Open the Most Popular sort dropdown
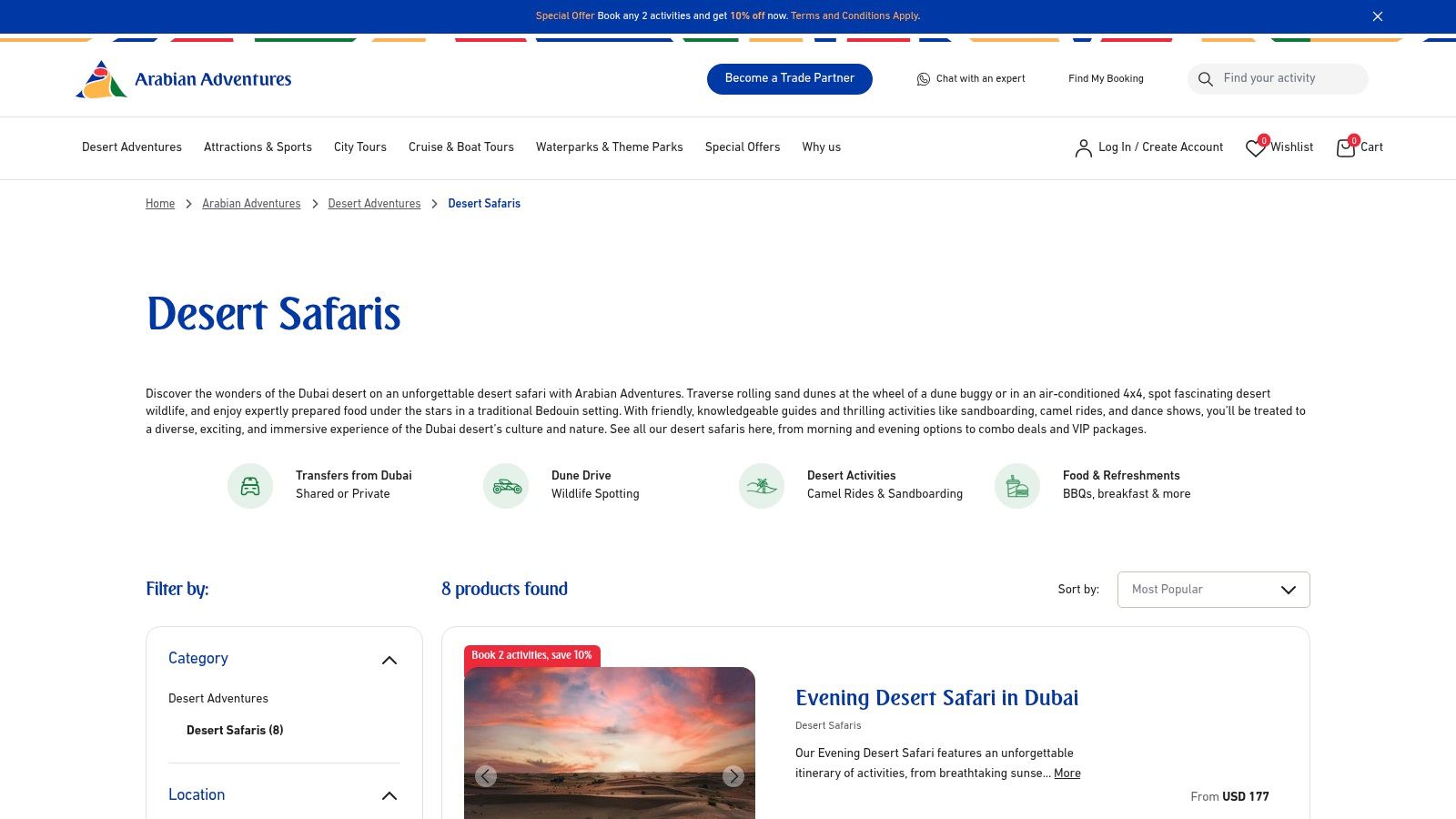The image size is (1456, 819). [x=1213, y=590]
